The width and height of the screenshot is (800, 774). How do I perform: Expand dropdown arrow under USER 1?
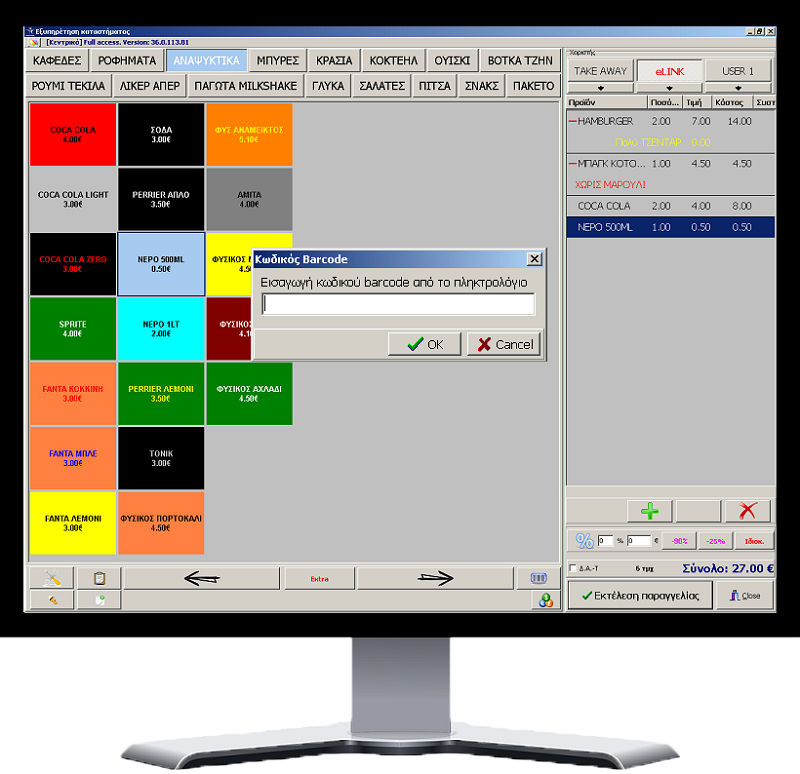pos(738,88)
